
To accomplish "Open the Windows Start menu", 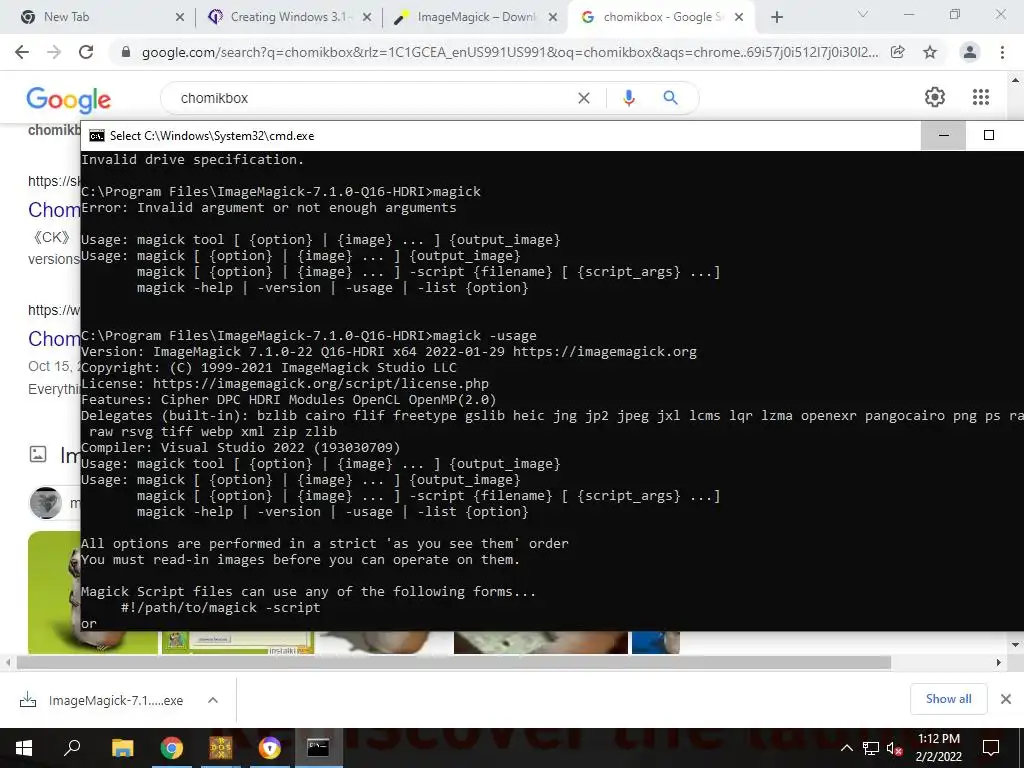I will [x=24, y=748].
